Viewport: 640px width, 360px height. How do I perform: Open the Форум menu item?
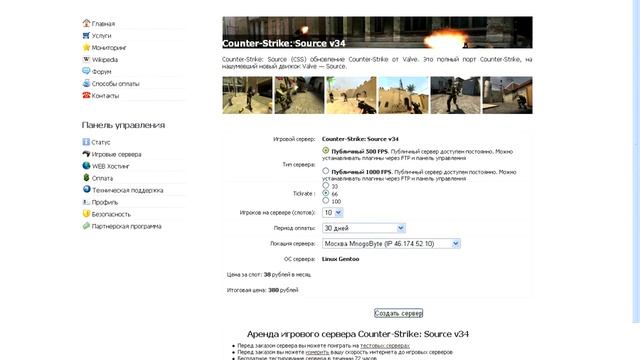[101, 72]
